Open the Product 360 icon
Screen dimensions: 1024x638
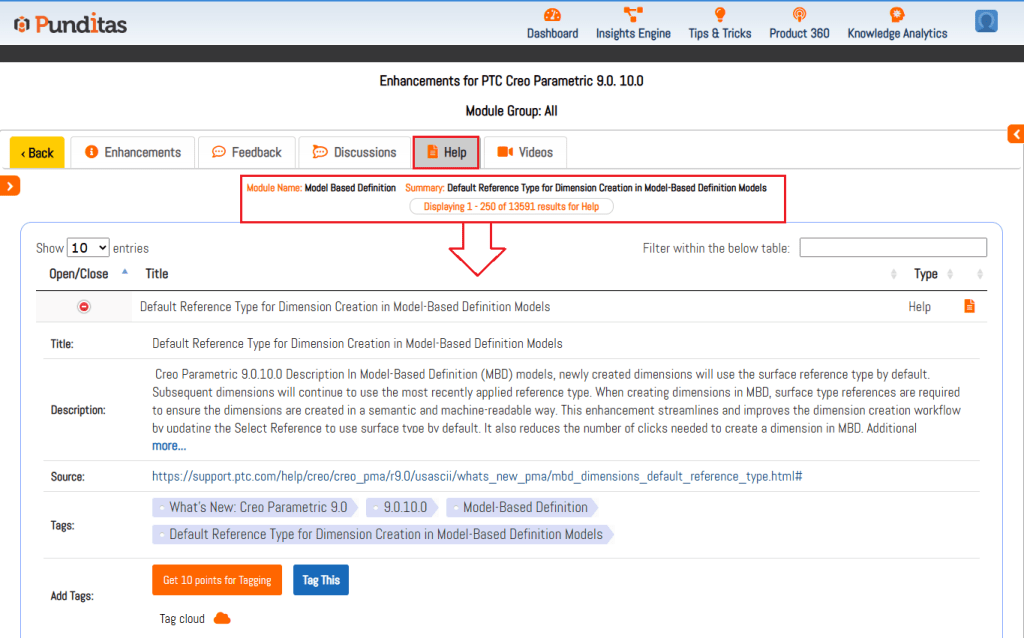click(x=799, y=15)
